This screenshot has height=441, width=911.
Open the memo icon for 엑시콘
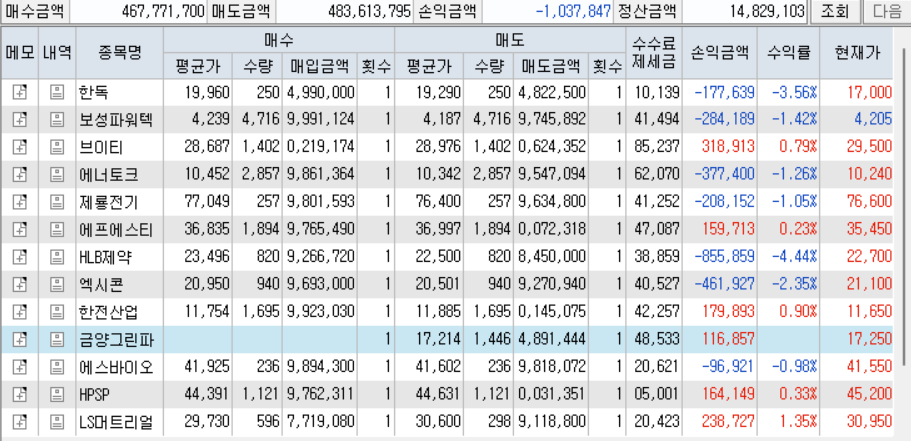[20, 284]
